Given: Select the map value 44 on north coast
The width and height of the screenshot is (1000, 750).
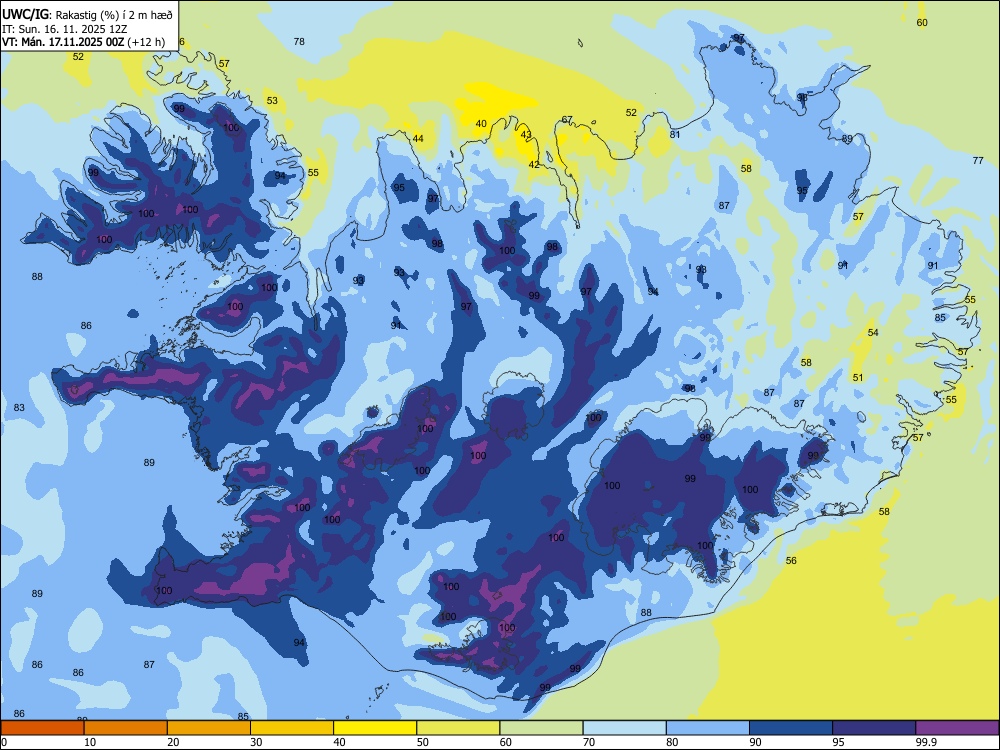Looking at the screenshot, I should click(418, 138).
